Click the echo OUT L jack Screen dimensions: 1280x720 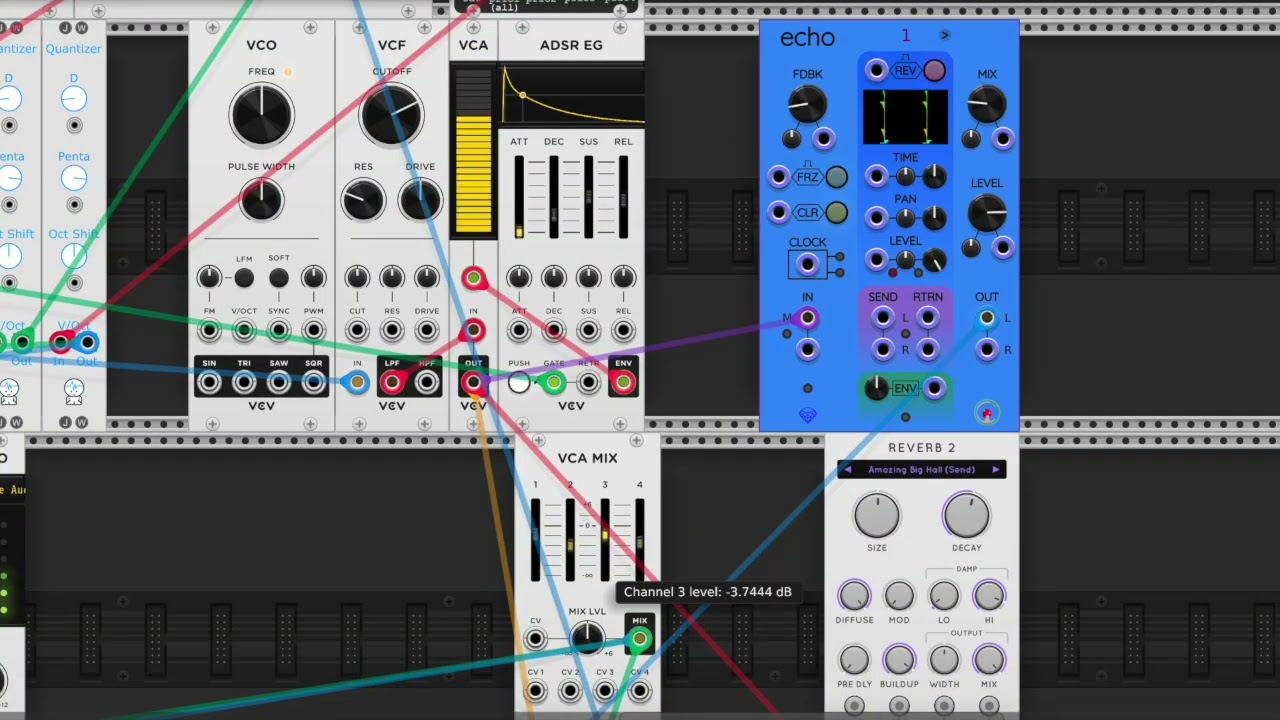coord(987,318)
